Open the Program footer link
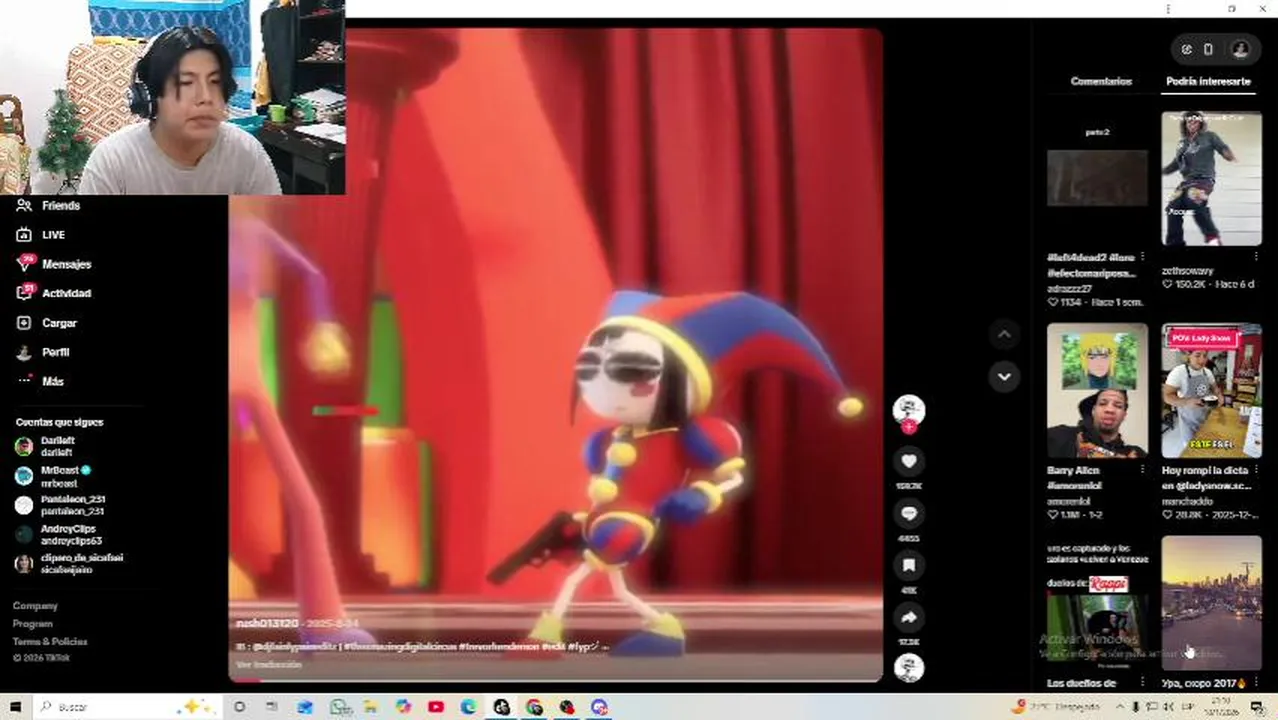 (33, 624)
